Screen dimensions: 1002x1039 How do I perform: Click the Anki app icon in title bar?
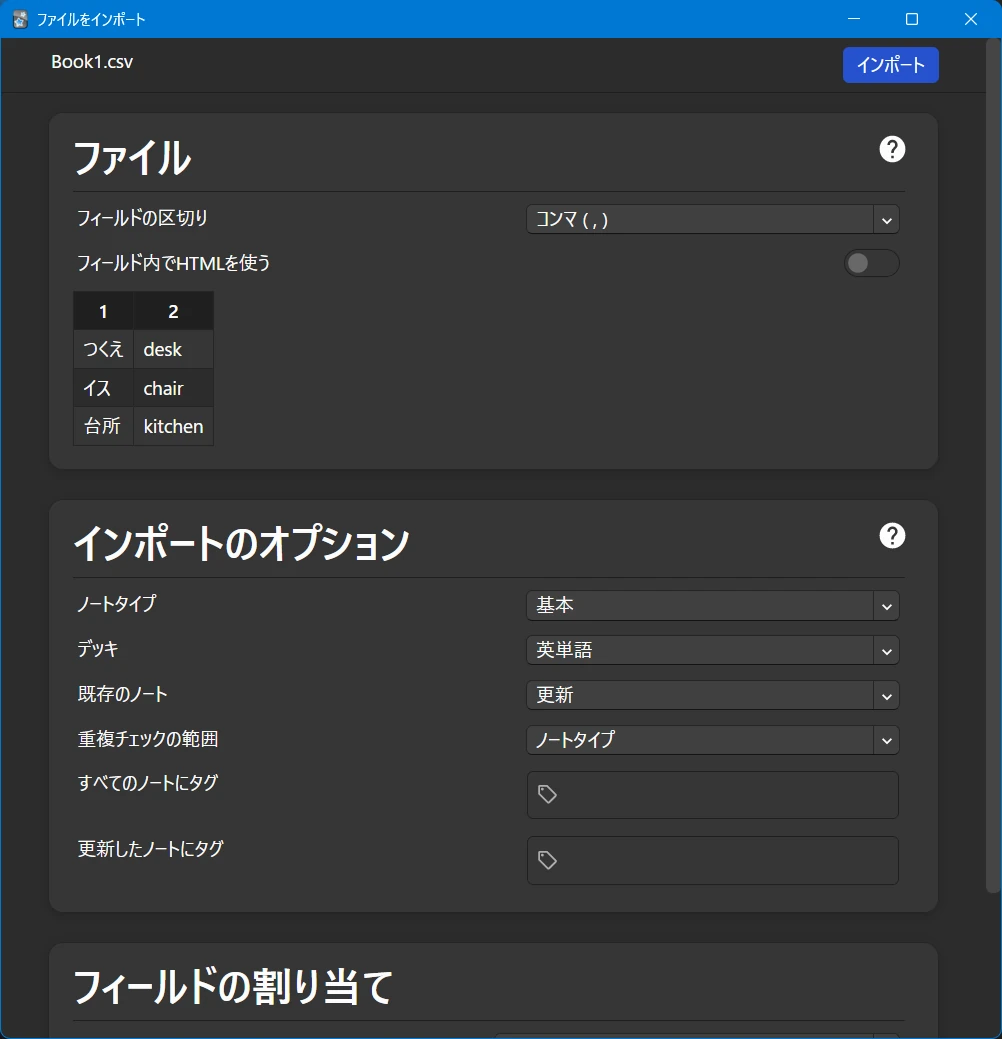click(x=20, y=19)
